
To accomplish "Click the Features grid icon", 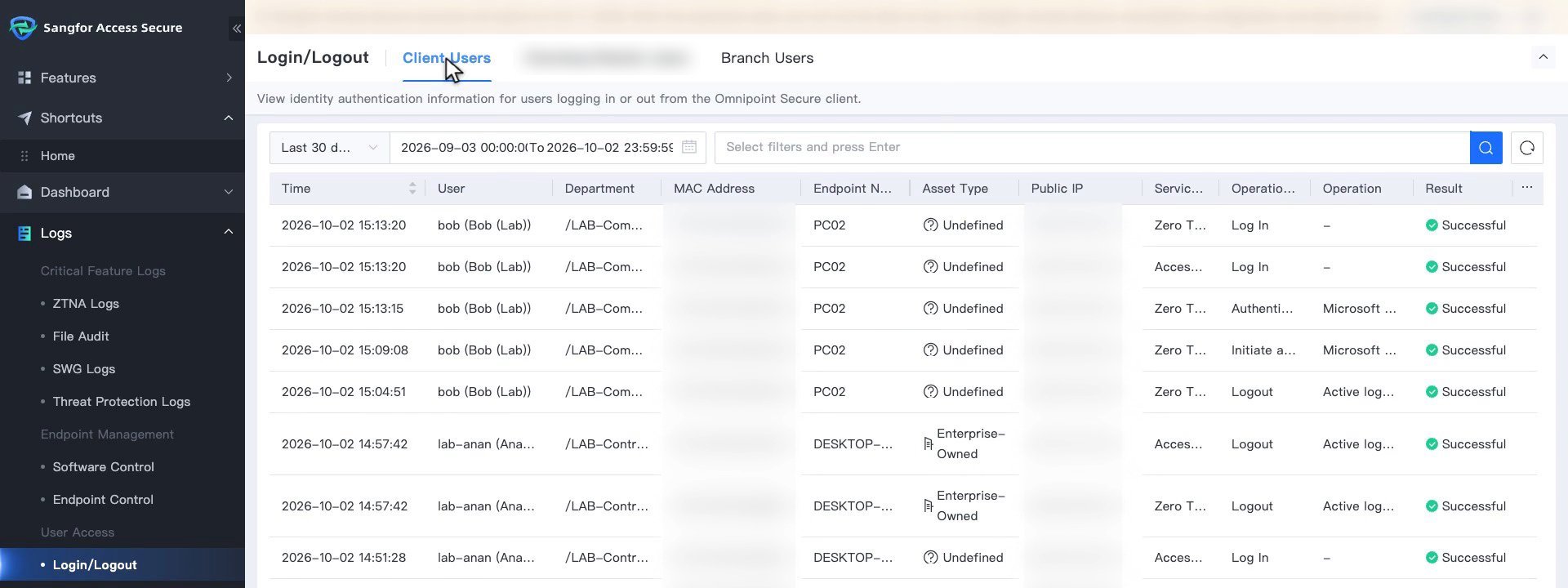I will pos(24,78).
